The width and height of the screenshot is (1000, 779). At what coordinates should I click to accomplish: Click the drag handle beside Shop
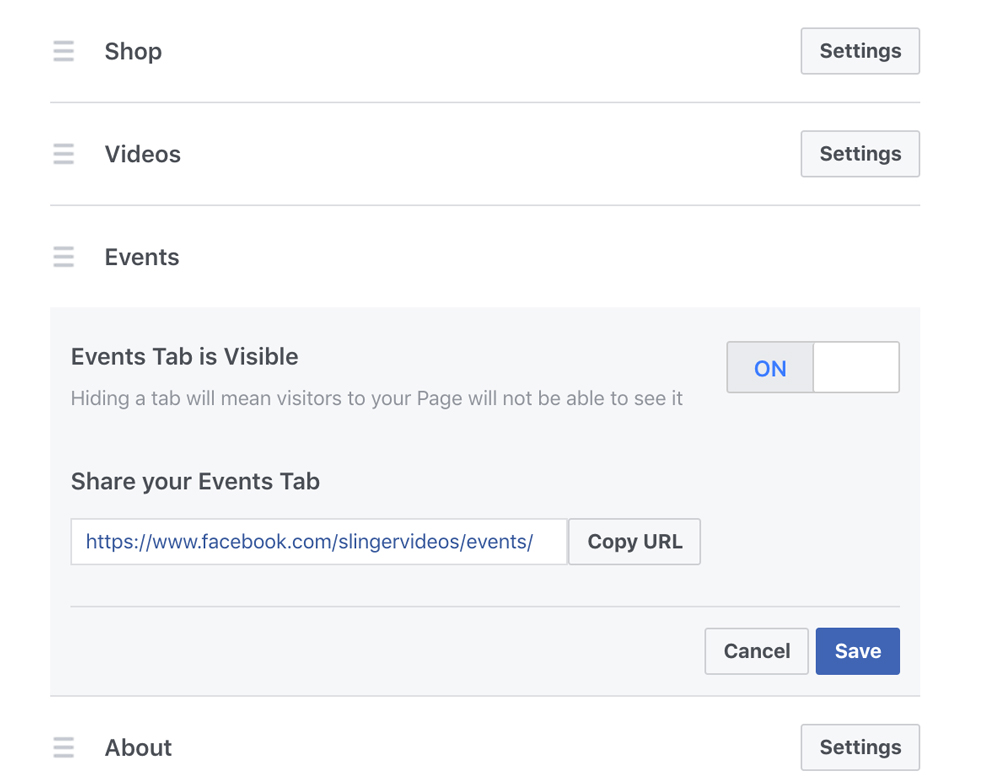(x=63, y=51)
